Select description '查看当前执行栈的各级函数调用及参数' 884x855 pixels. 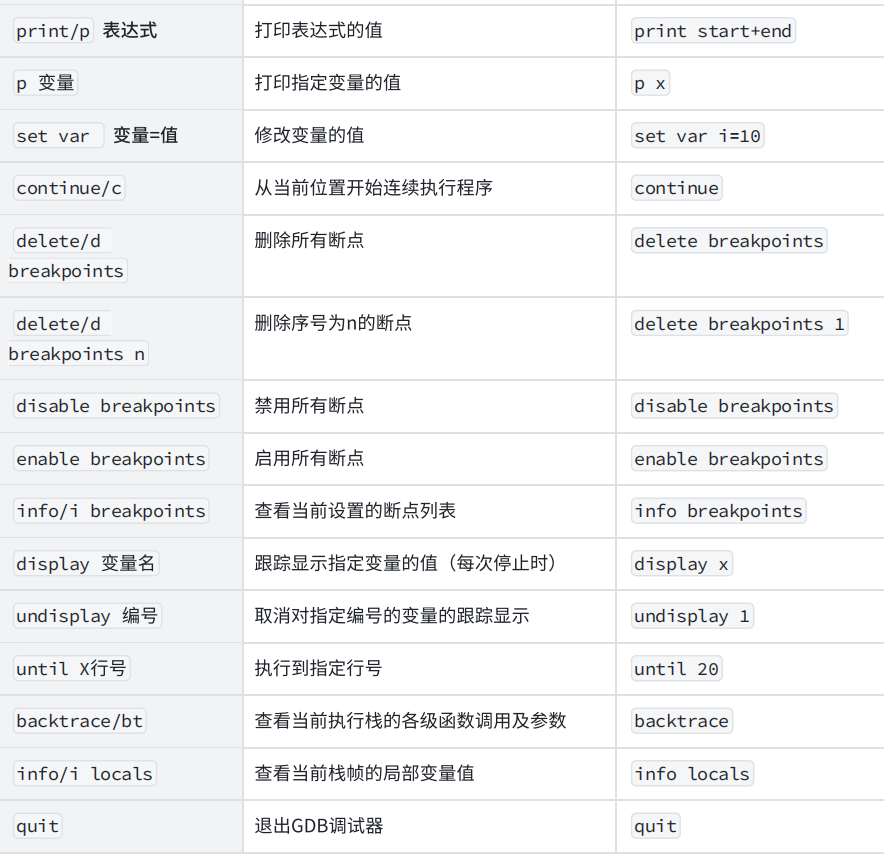pos(410,721)
